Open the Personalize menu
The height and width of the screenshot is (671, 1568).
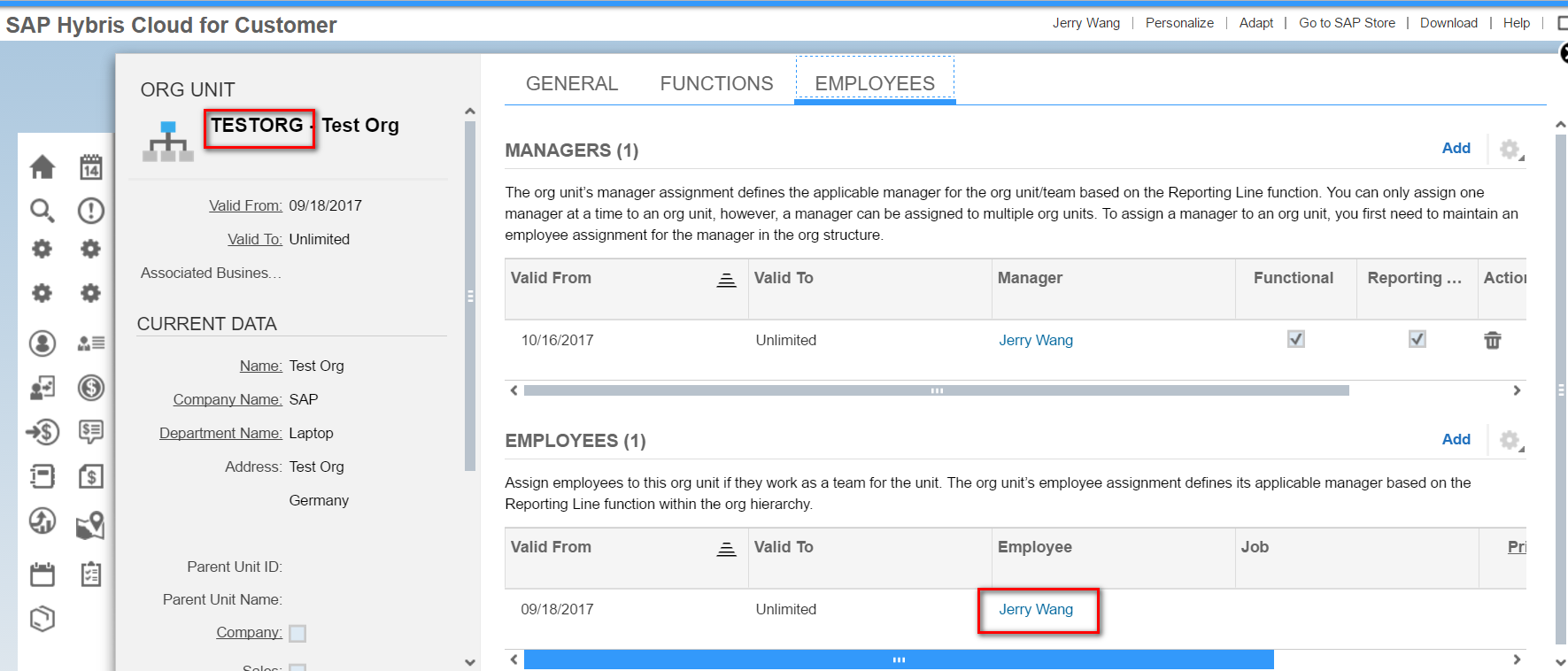[x=1179, y=23]
